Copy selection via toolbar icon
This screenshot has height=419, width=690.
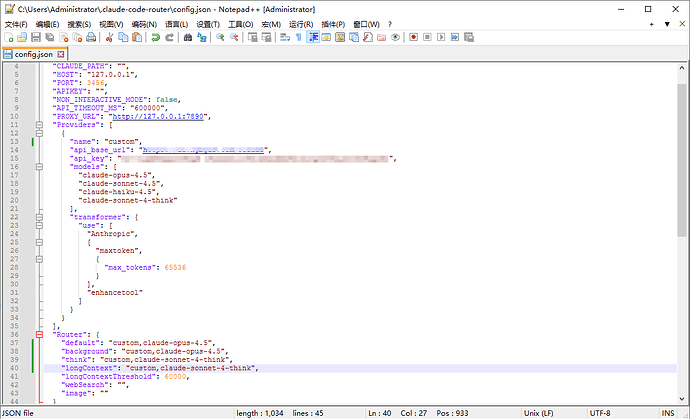point(123,37)
